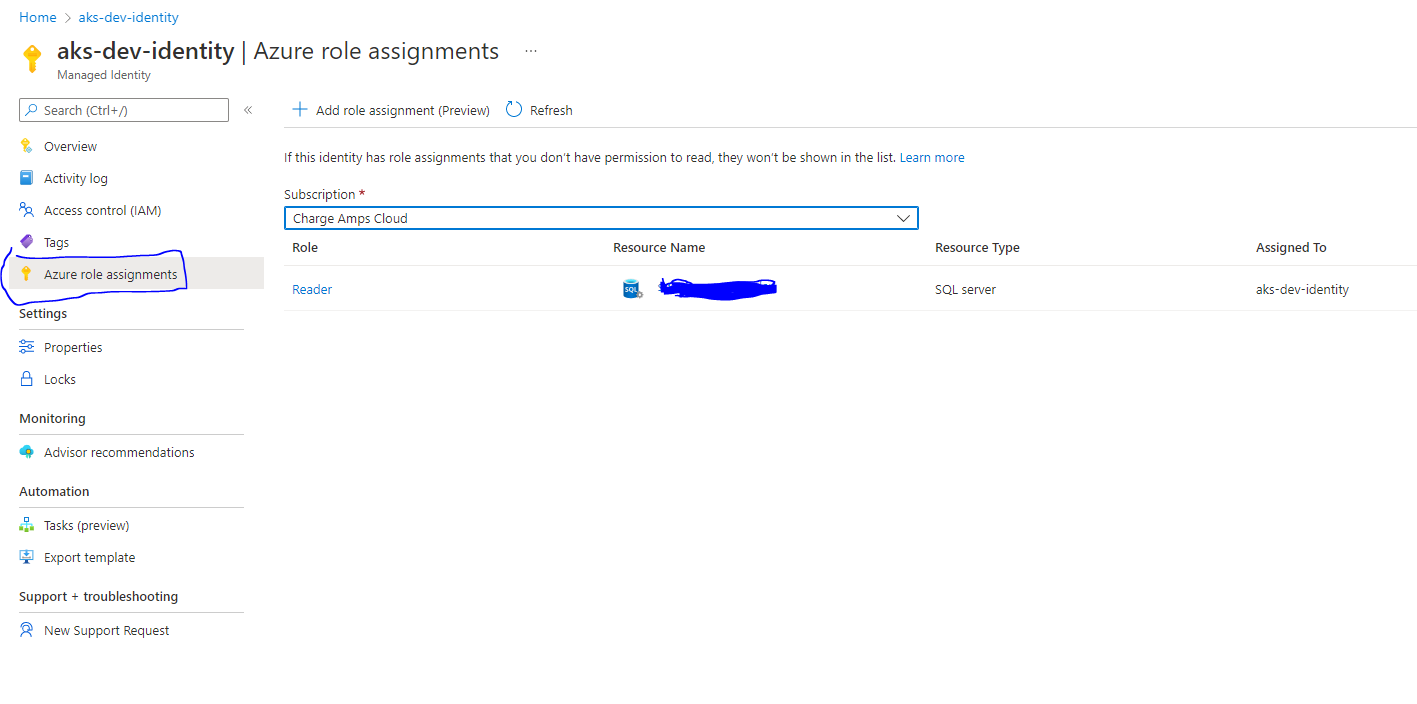
Task: Collapse the sidebar with double chevron
Action: click(x=248, y=110)
